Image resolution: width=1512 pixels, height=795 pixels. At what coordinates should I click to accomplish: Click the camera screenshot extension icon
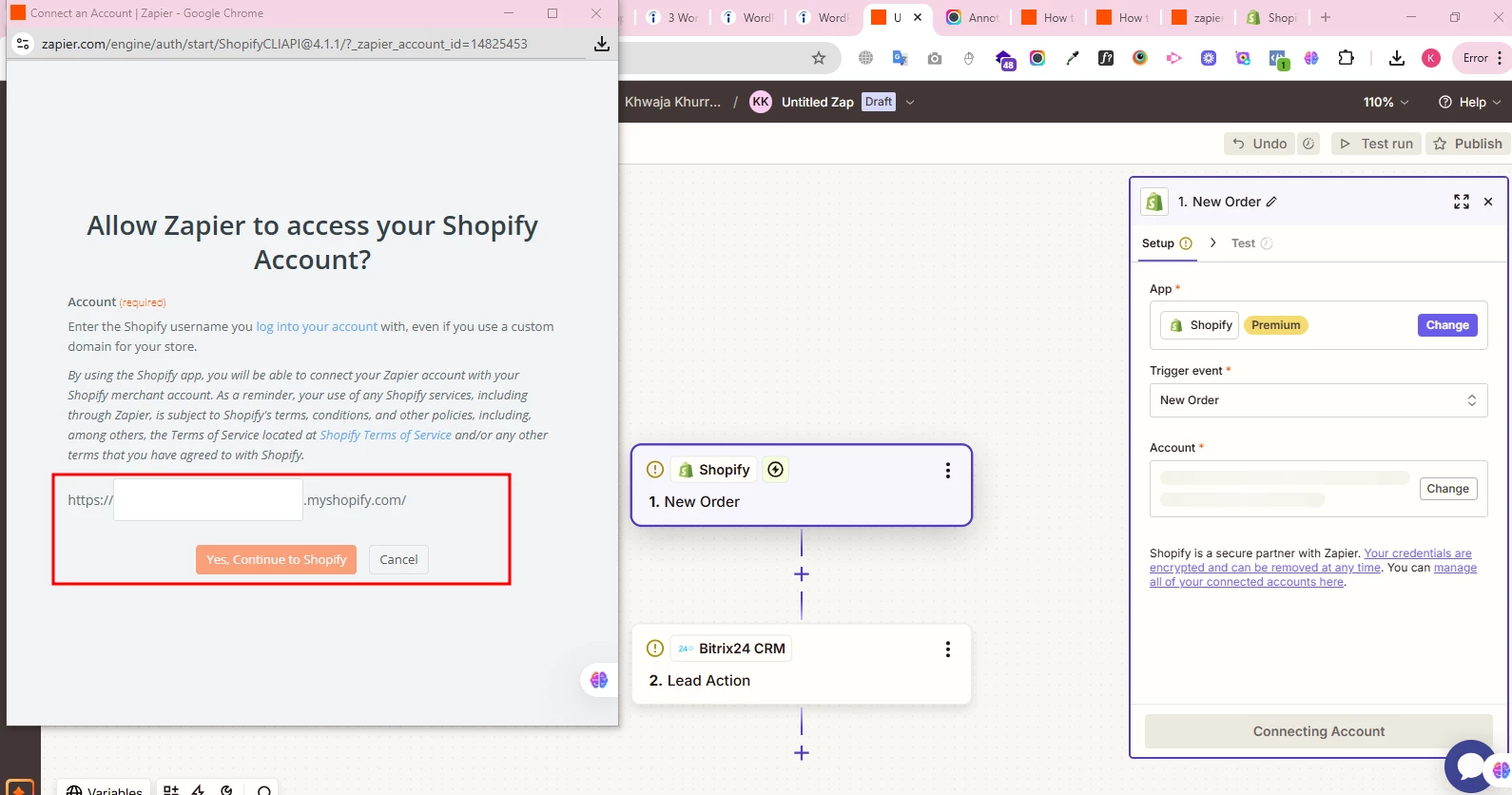pyautogui.click(x=935, y=58)
